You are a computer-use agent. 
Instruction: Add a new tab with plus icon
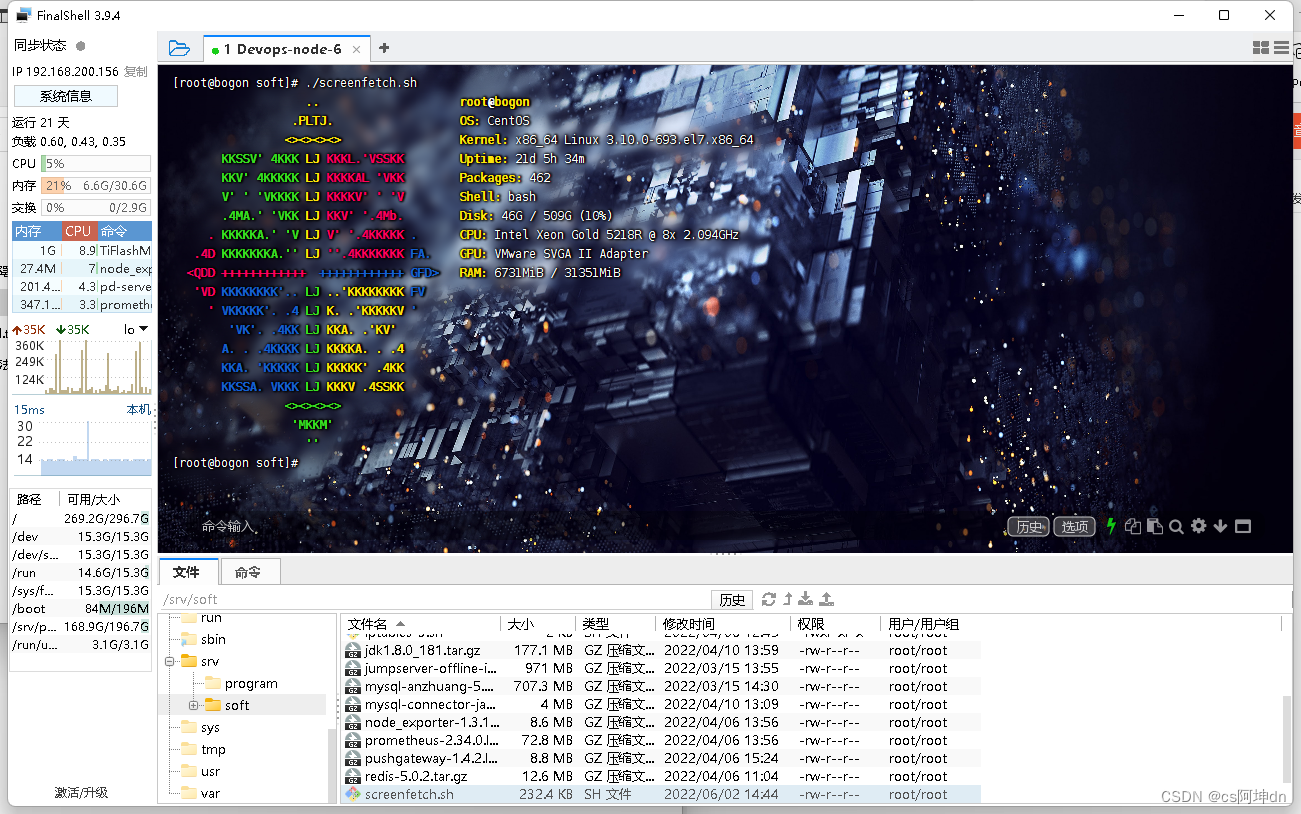(384, 48)
